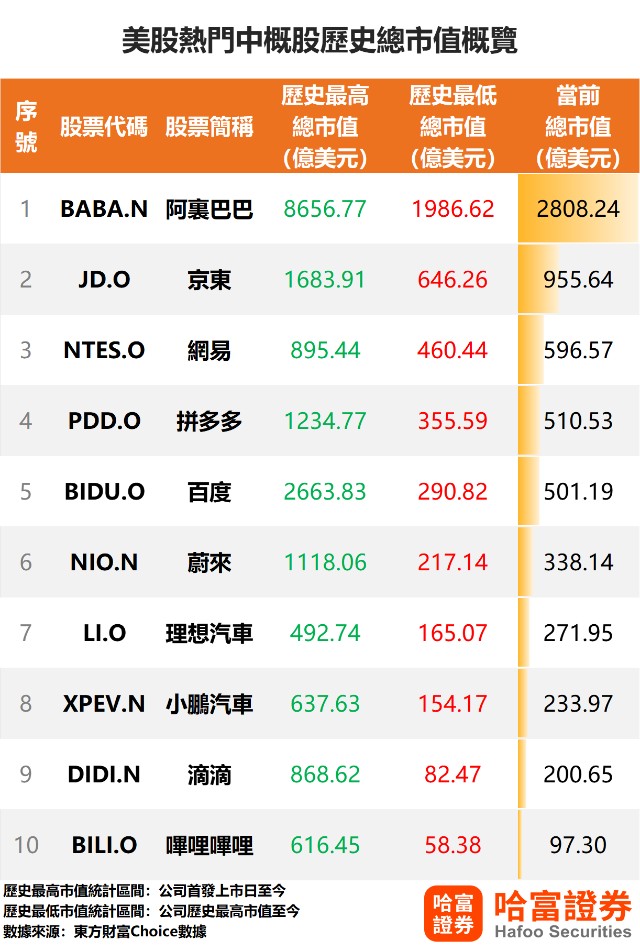
Task: Click the 東方財富Choice數據 source note
Action: point(140,932)
